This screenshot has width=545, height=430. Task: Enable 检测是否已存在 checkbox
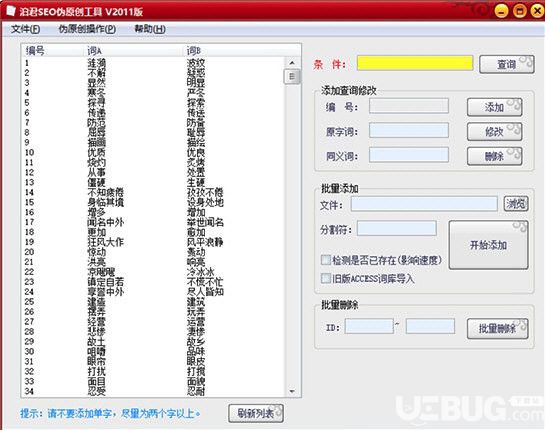(x=326, y=260)
